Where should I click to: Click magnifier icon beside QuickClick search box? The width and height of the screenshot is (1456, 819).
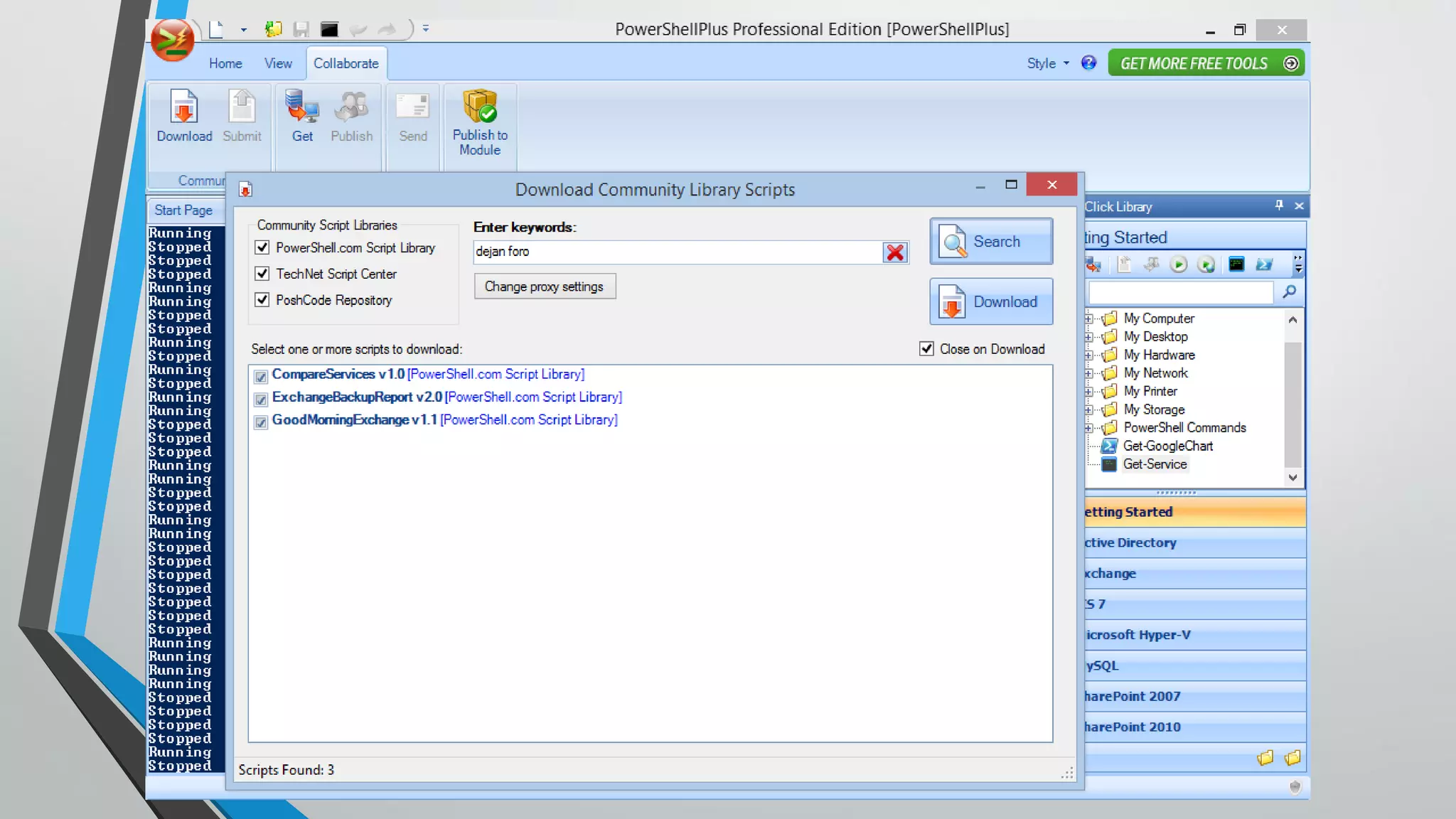click(x=1289, y=291)
